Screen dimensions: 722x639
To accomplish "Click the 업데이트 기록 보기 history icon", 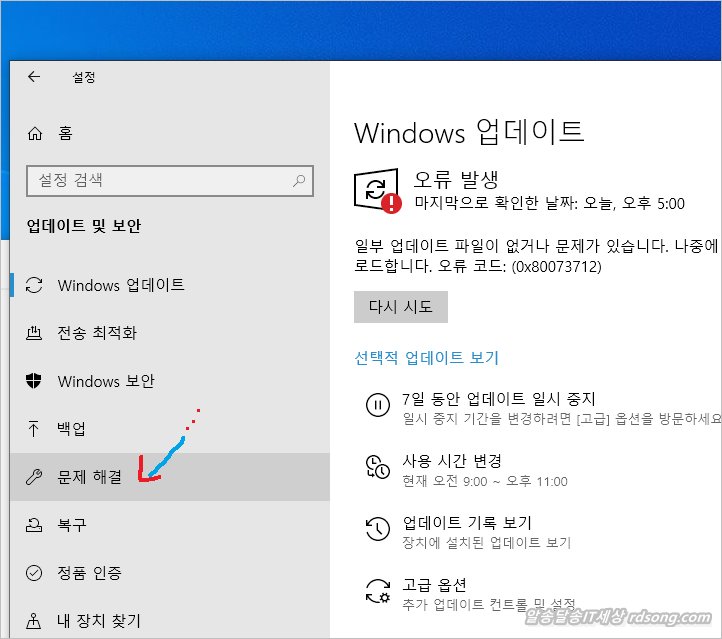I will (x=378, y=529).
